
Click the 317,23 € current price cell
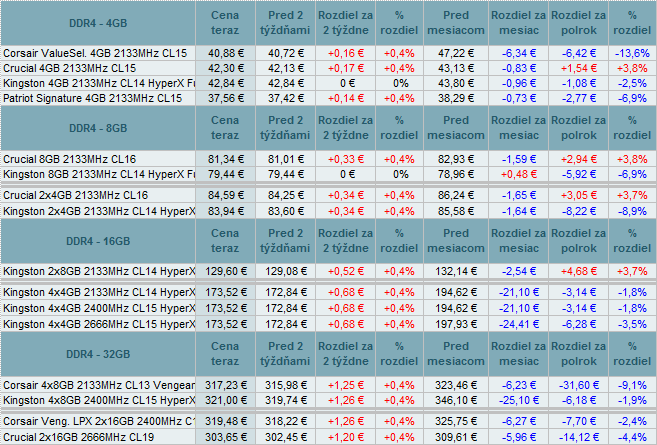pos(226,385)
